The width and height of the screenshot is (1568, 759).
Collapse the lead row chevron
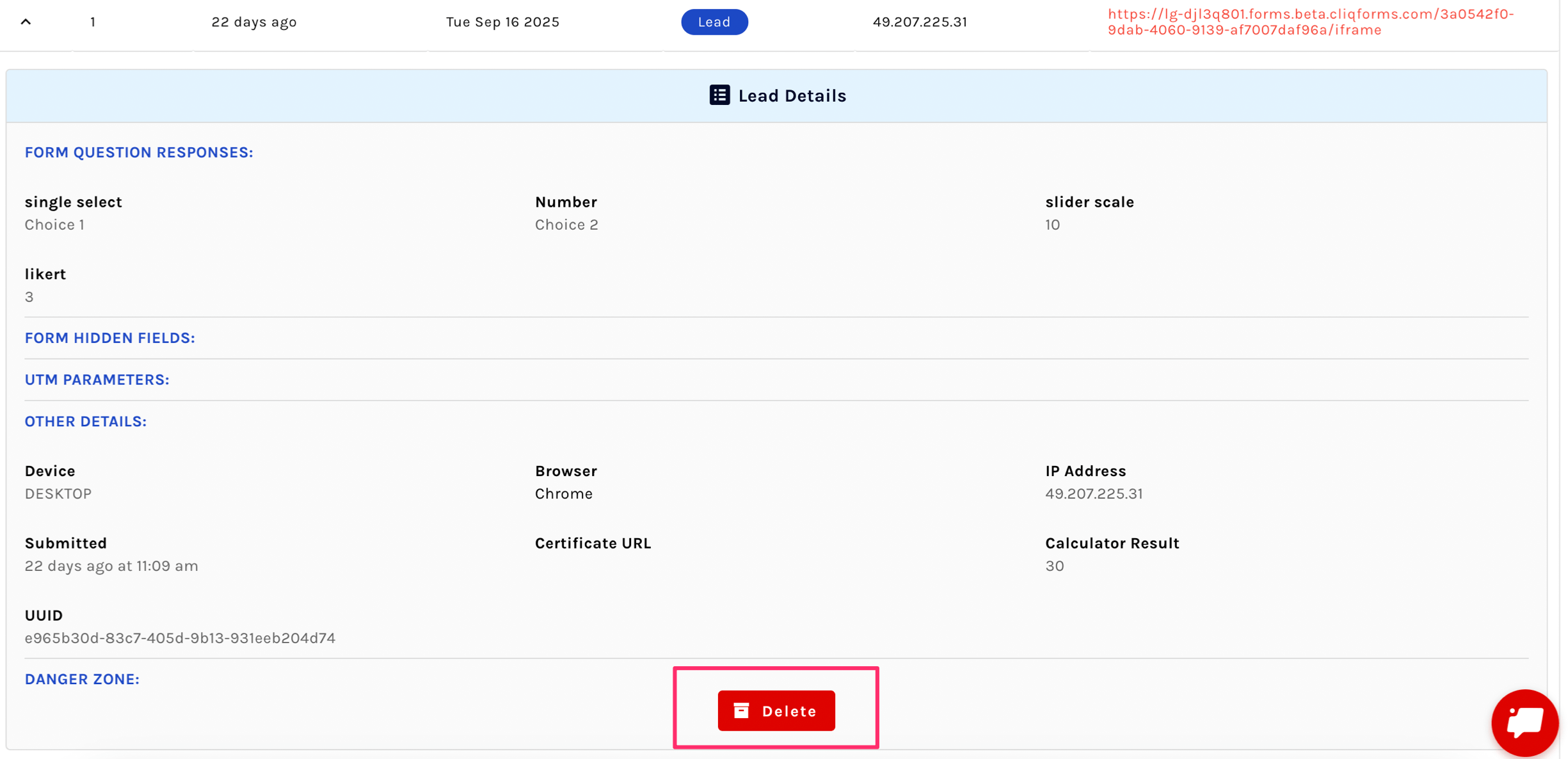click(26, 22)
